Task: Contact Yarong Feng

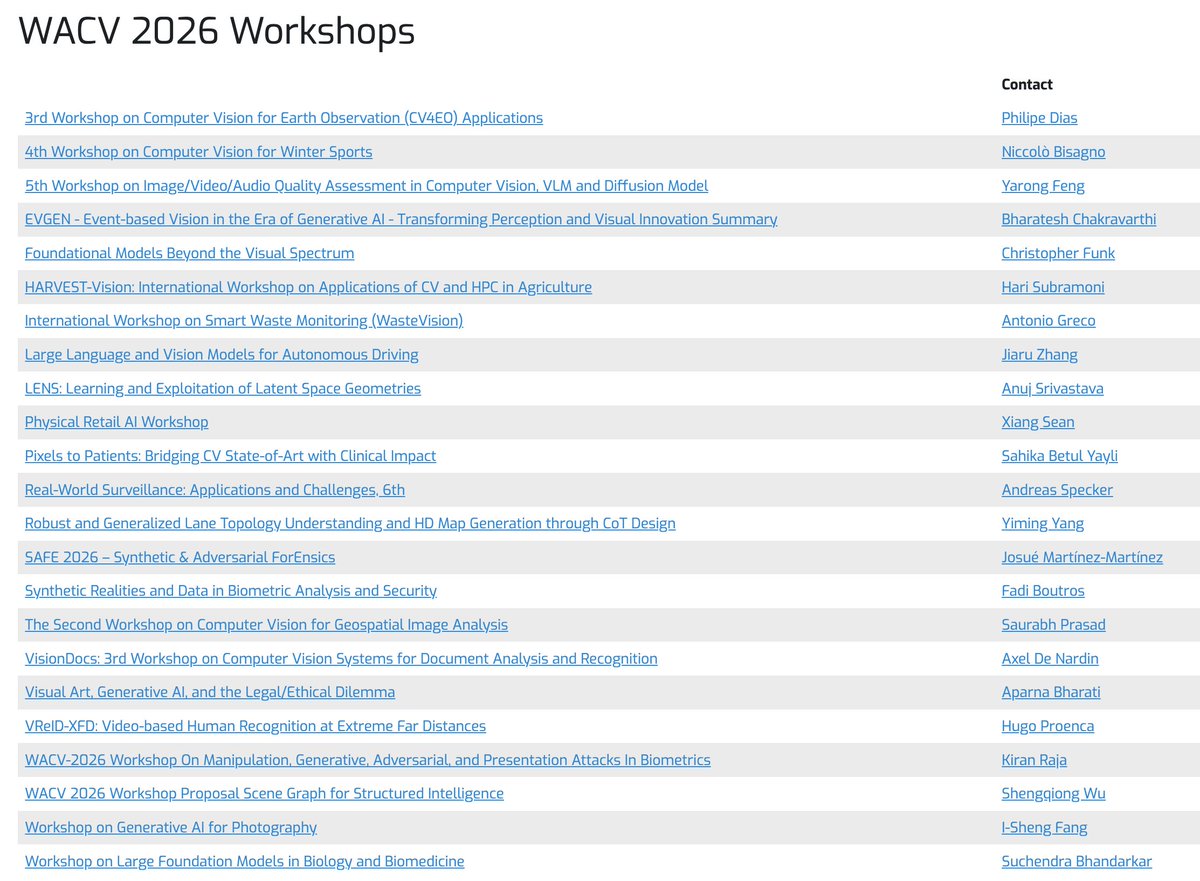Action: (1043, 186)
